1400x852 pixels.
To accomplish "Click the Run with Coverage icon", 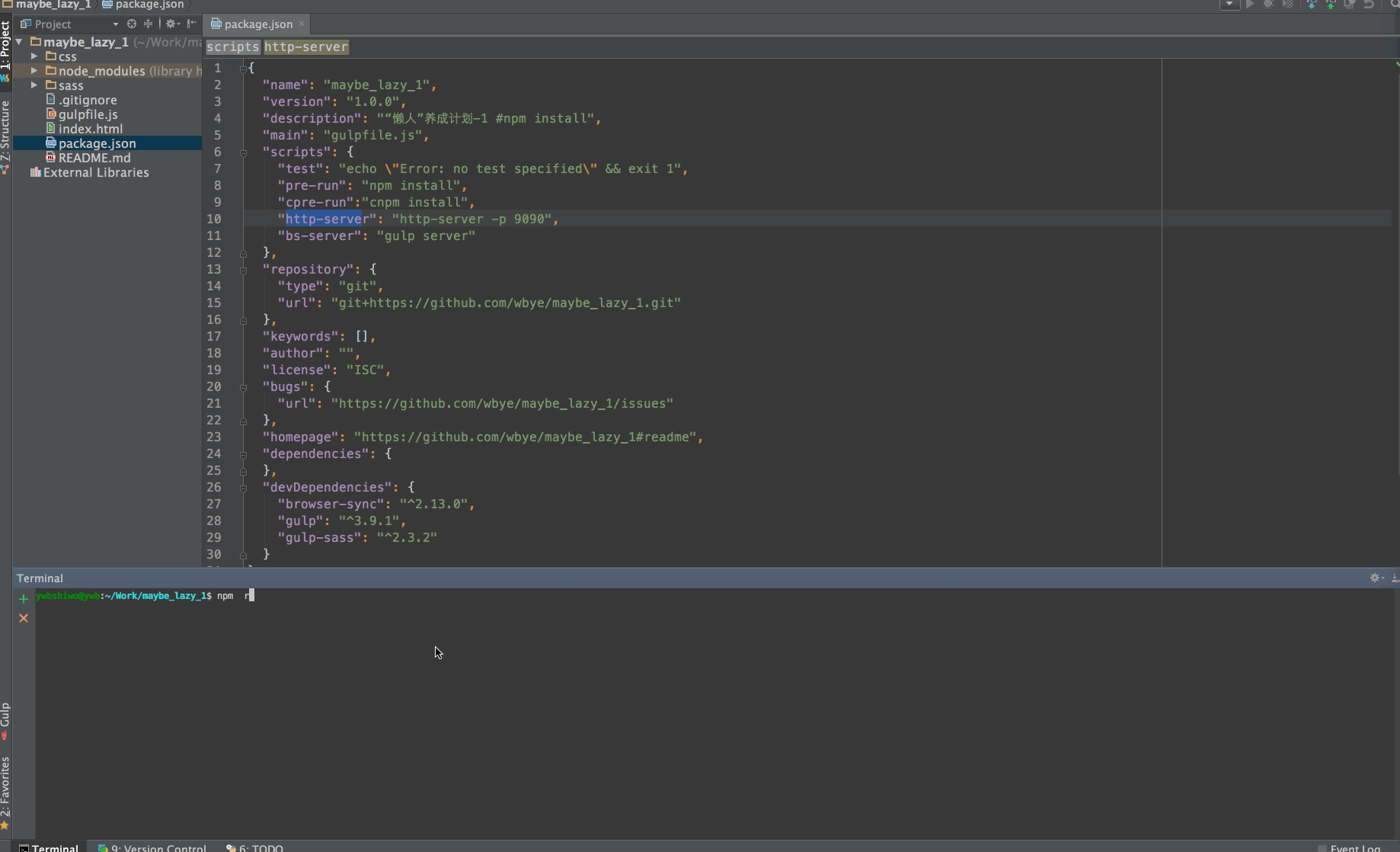I will point(1287,4).
